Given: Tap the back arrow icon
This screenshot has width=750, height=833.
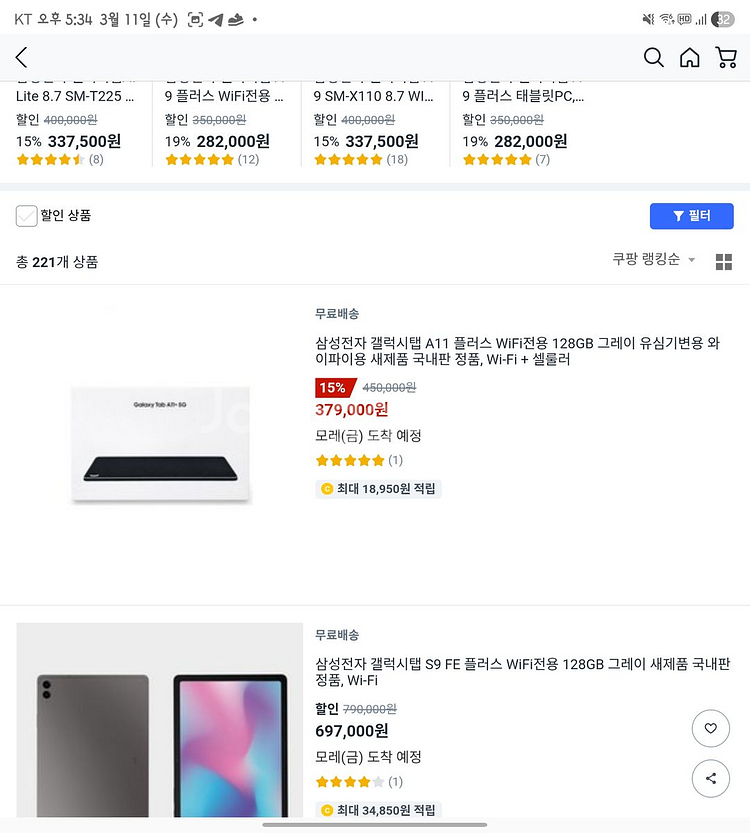Looking at the screenshot, I should [x=22, y=58].
